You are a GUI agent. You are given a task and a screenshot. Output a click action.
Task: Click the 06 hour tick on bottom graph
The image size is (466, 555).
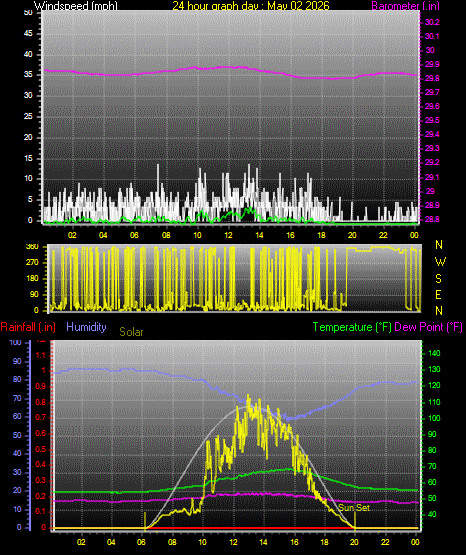[x=141, y=542]
